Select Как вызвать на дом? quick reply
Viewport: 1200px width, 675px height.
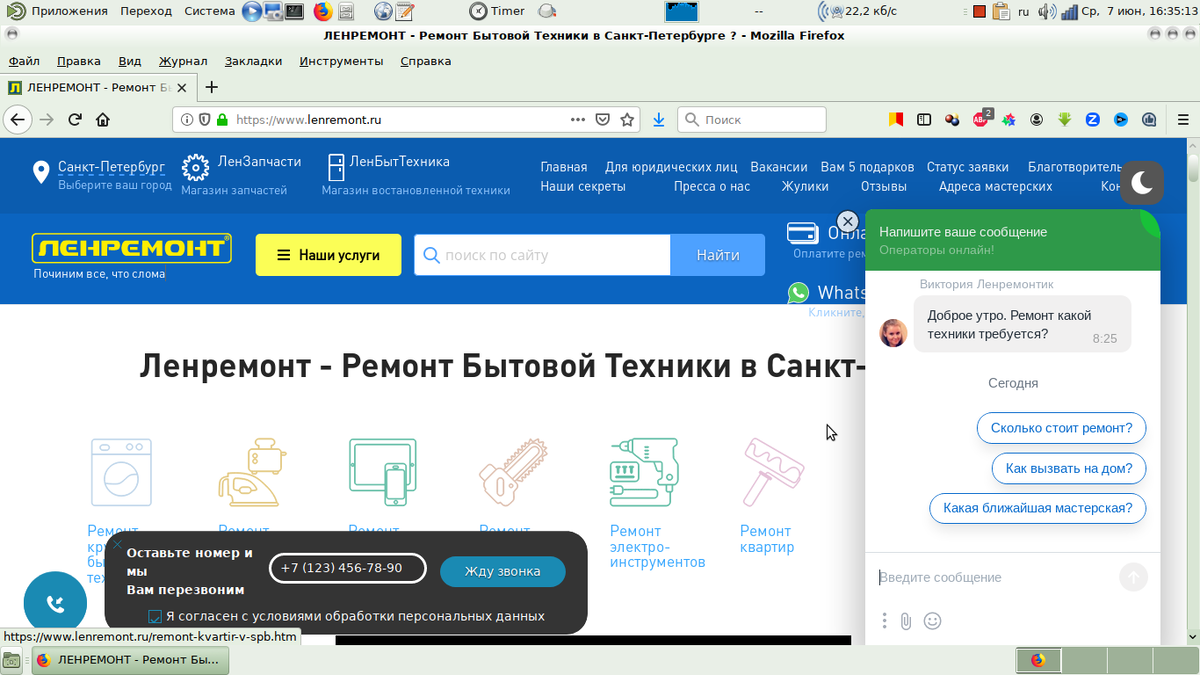point(1069,468)
